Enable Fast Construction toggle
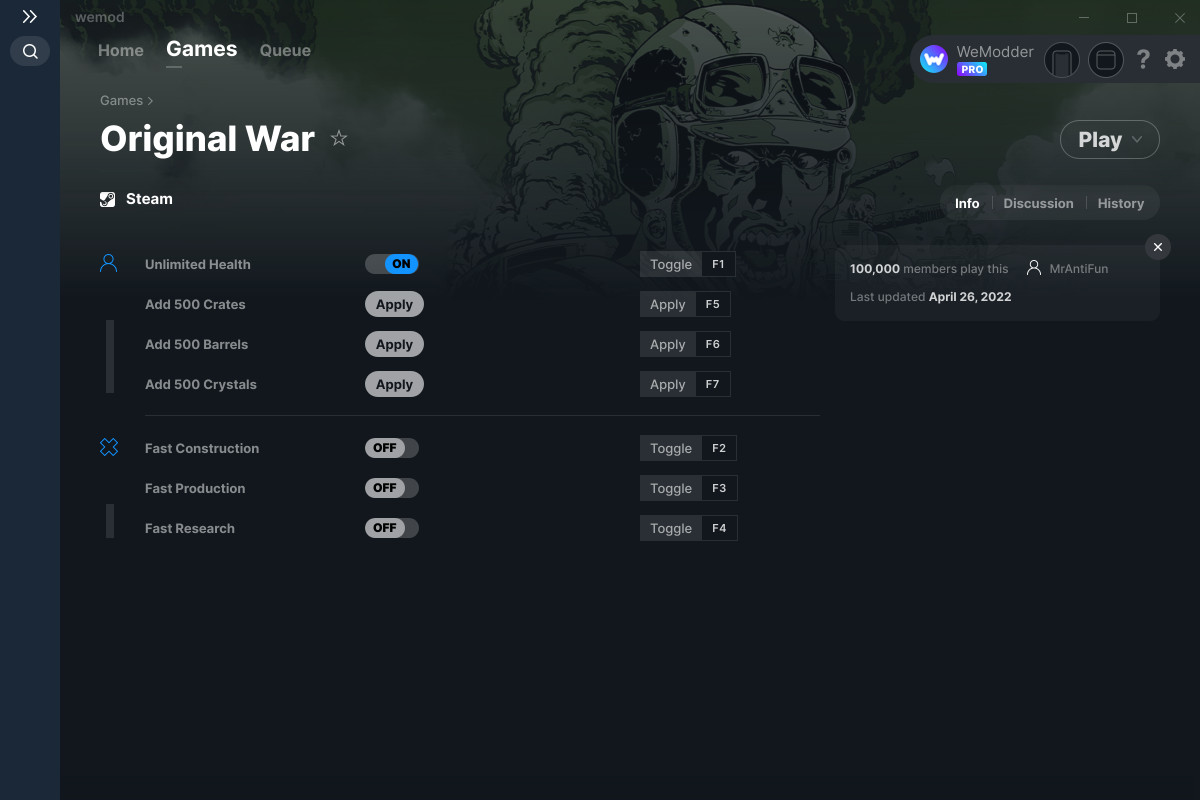This screenshot has height=800, width=1200. [x=392, y=448]
